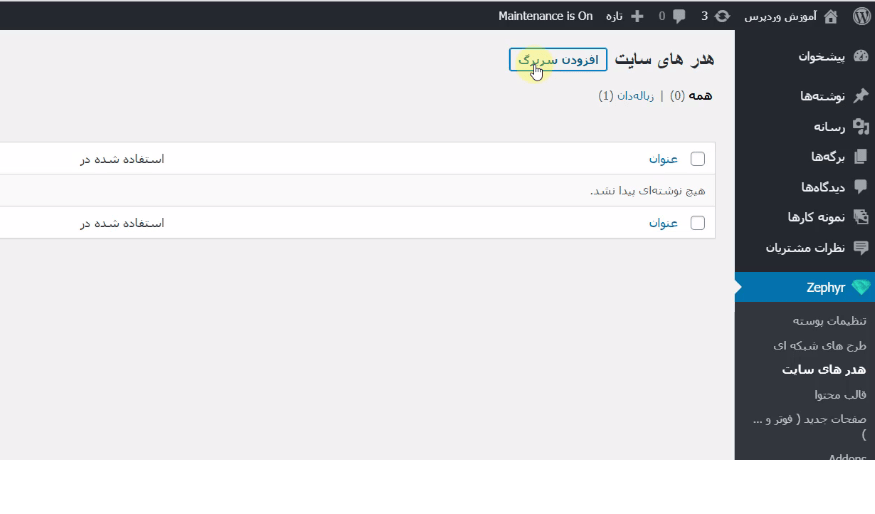Open media library icon رسانه
Viewport: 875px width, 514px height.
[861, 127]
